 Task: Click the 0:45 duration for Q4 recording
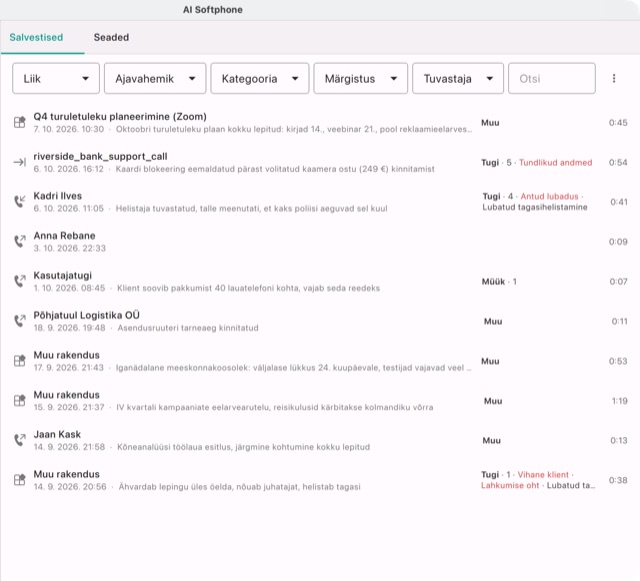point(618,122)
